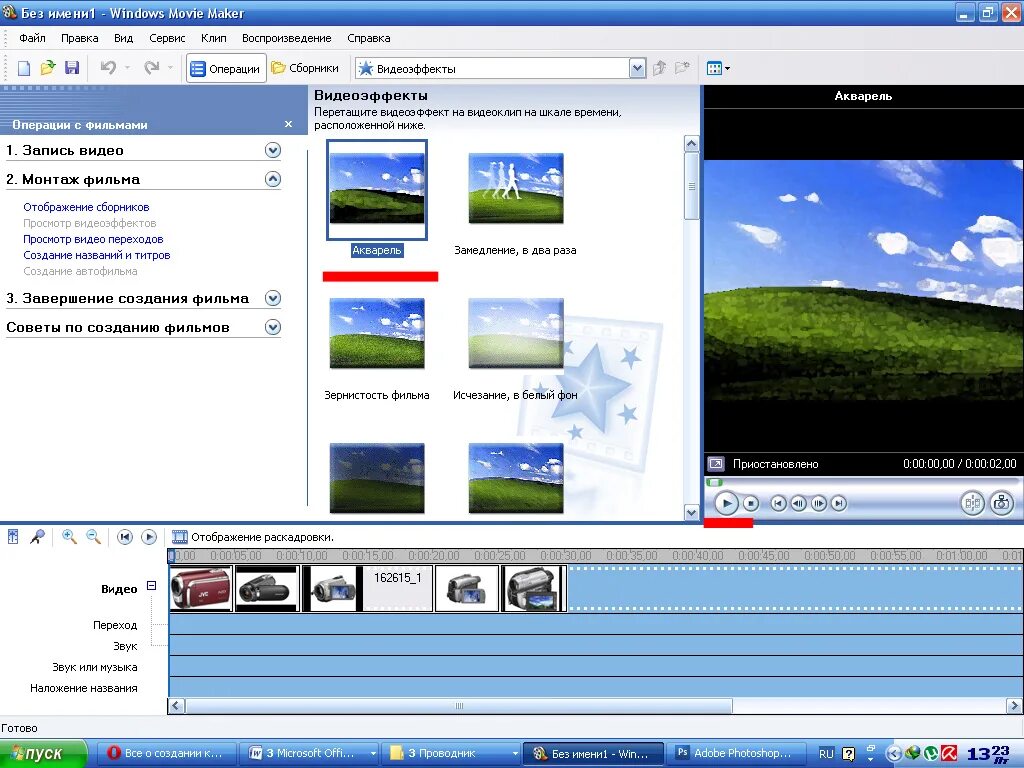Screen dimensions: 1024x768
Task: Expand the Запись видео section
Action: coord(273,150)
